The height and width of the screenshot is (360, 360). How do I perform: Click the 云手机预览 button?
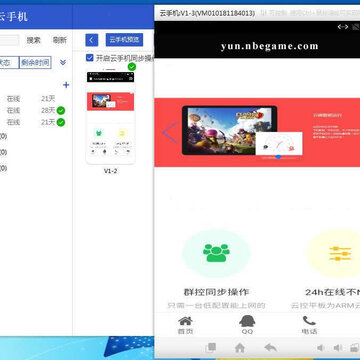pyautogui.click(x=124, y=40)
